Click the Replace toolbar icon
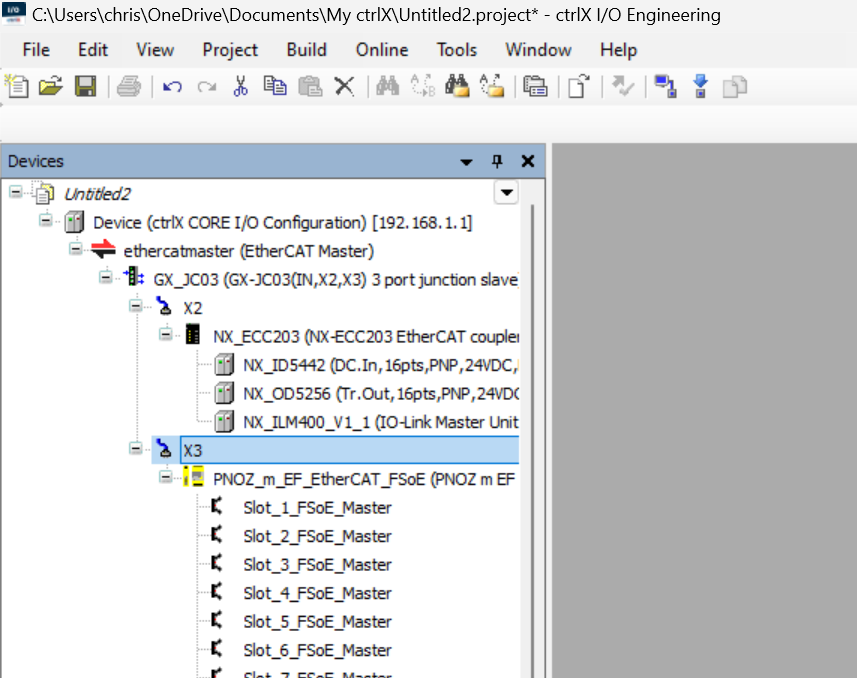This screenshot has height=678, width=857. pos(422,86)
